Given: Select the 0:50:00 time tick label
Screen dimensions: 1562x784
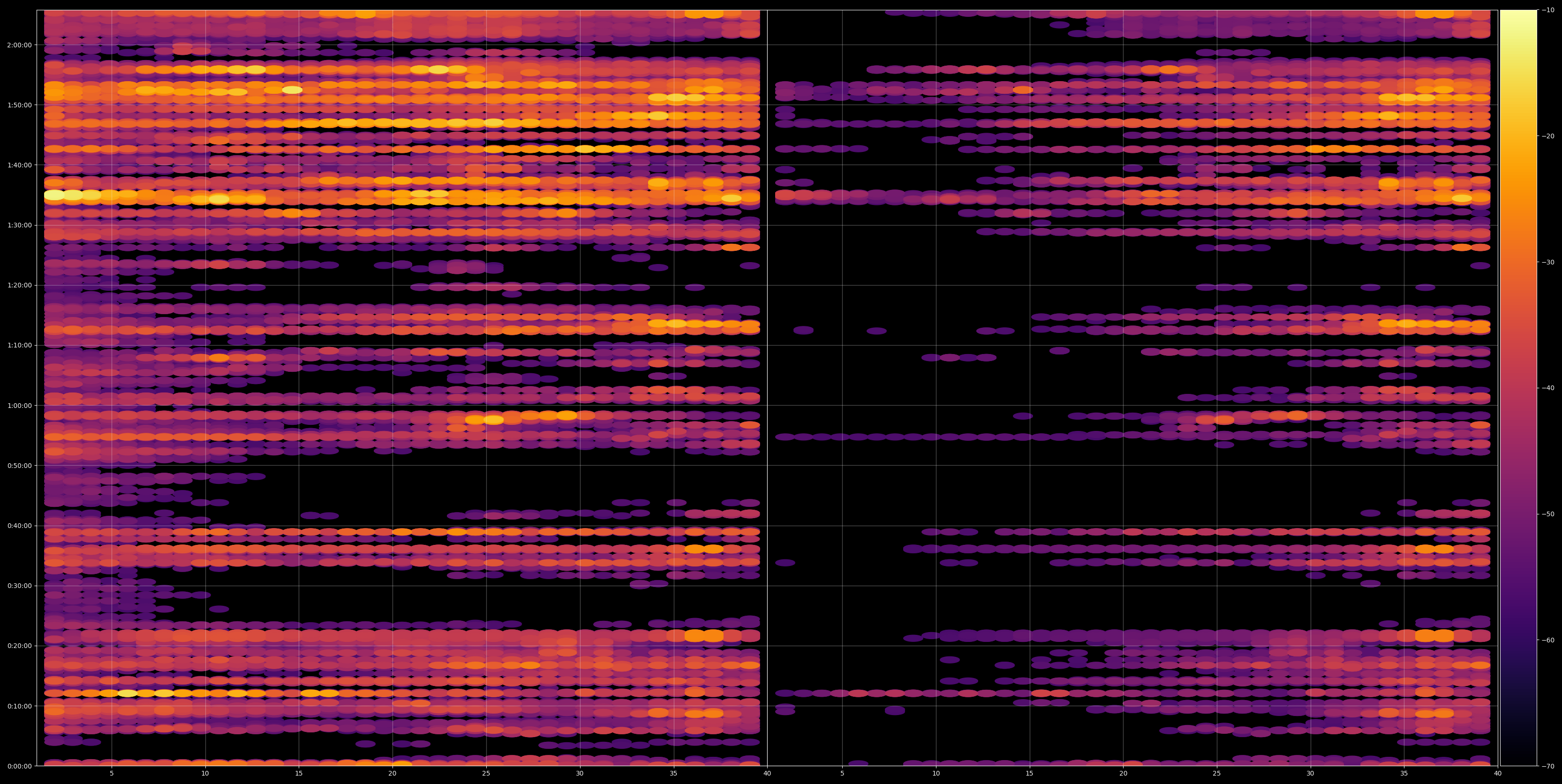Looking at the screenshot, I should pyautogui.click(x=19, y=466).
